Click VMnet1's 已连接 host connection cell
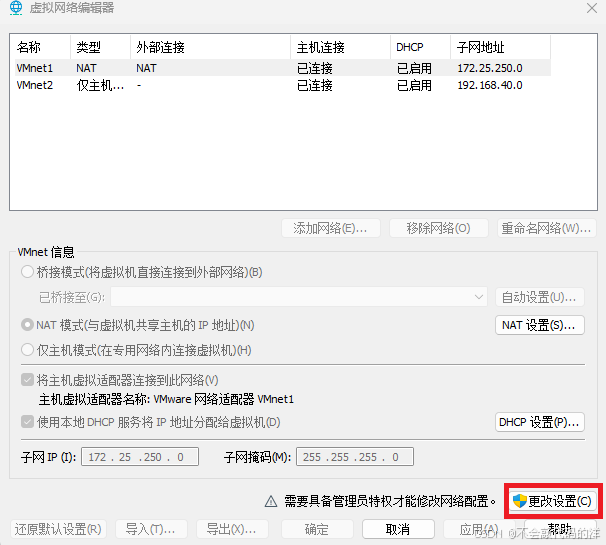The width and height of the screenshot is (606, 545). (315, 68)
